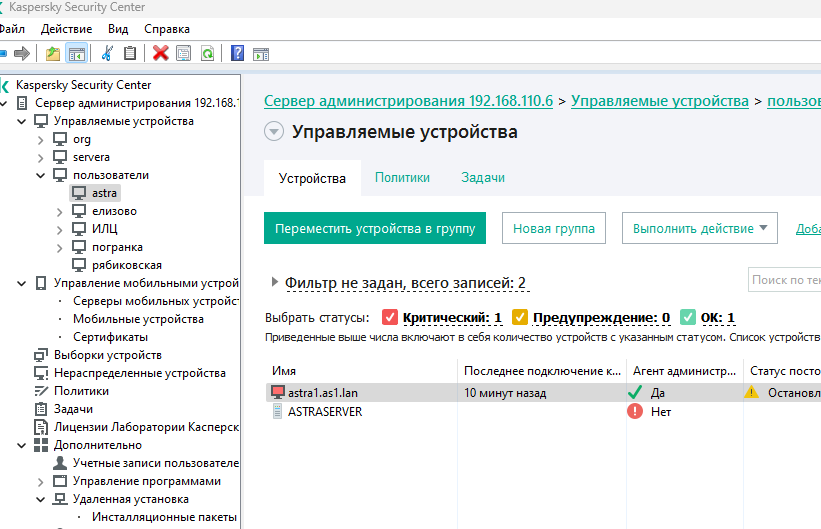Click Переместить устройства в группу button
This screenshot has height=529, width=821.
tap(375, 228)
